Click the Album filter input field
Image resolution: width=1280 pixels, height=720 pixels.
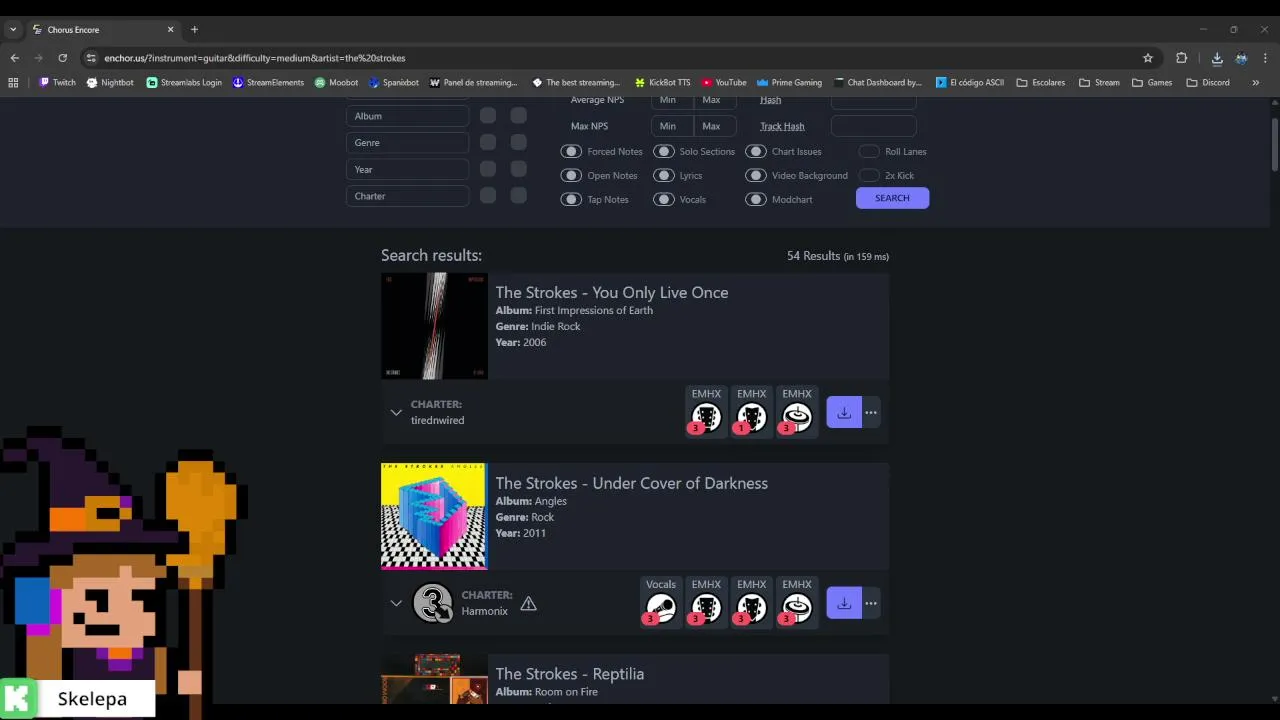407,116
